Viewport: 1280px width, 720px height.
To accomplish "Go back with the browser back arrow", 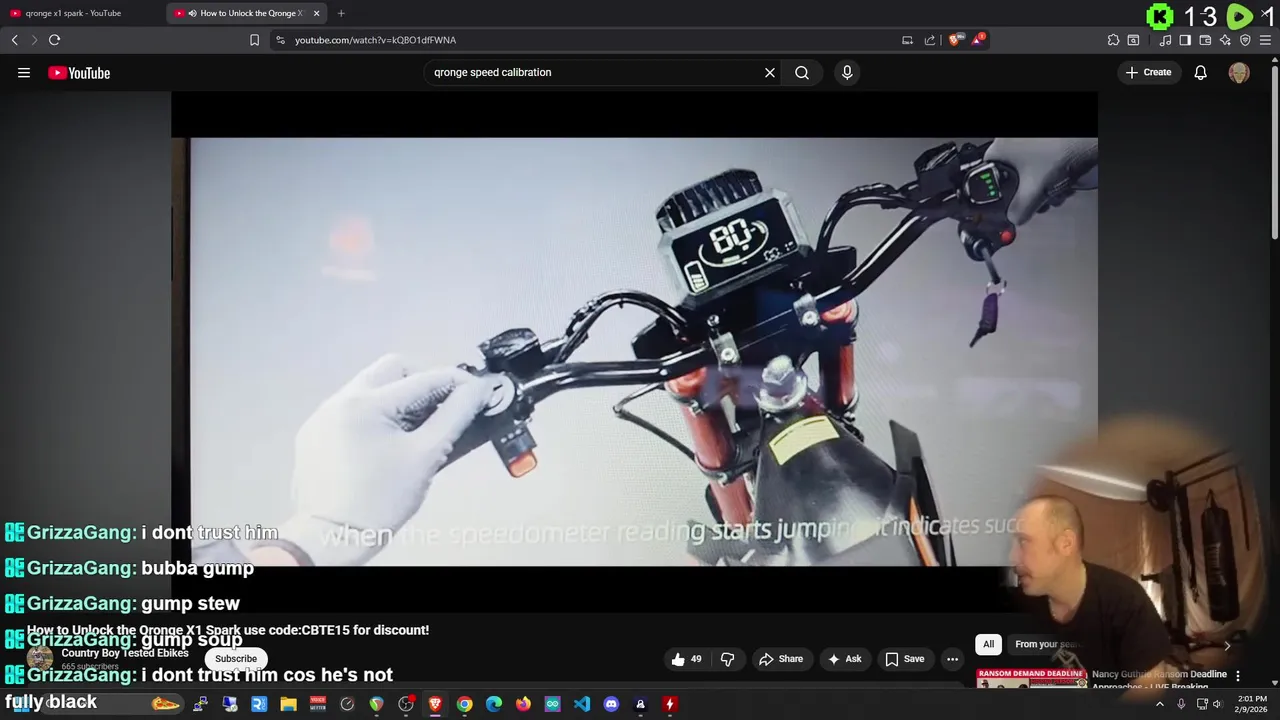I will click(x=14, y=40).
